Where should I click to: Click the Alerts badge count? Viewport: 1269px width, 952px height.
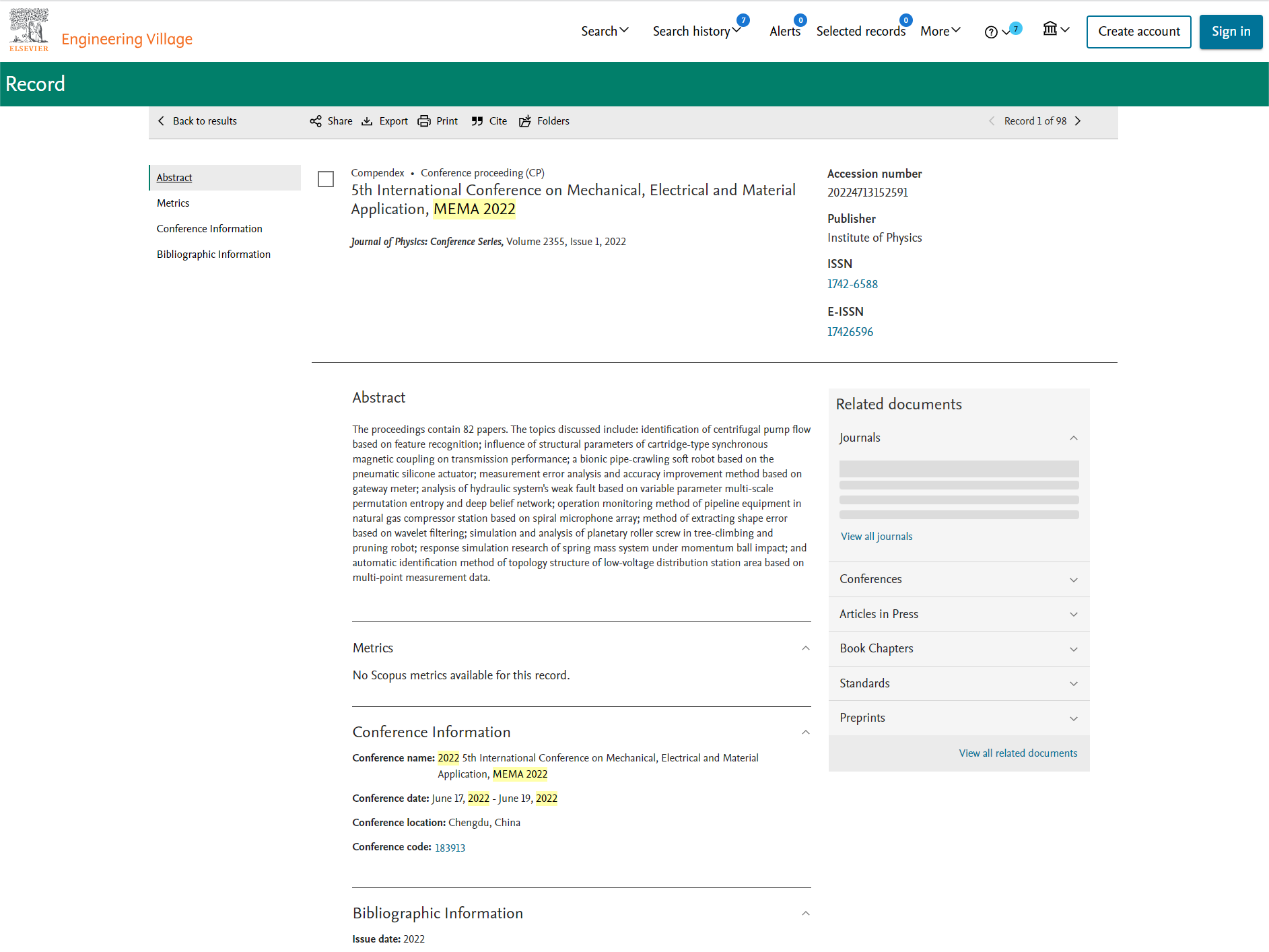tap(800, 20)
